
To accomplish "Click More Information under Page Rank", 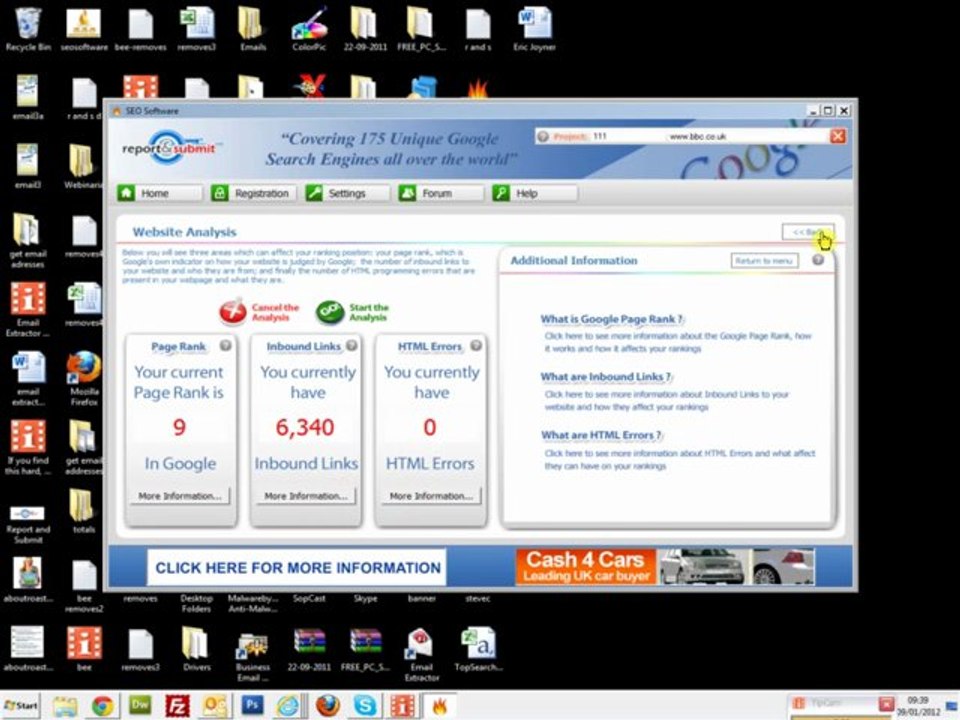I will pos(180,496).
